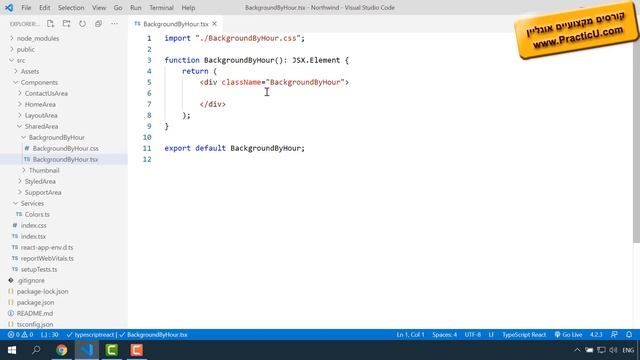Viewport: 640px width, 360px height.
Task: Open the green Camtasia taskbar app
Action: tap(111, 350)
